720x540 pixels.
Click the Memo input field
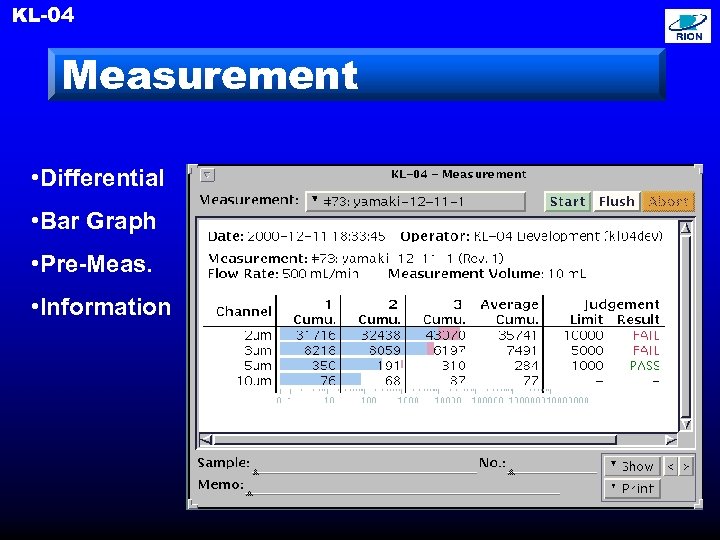[403, 486]
